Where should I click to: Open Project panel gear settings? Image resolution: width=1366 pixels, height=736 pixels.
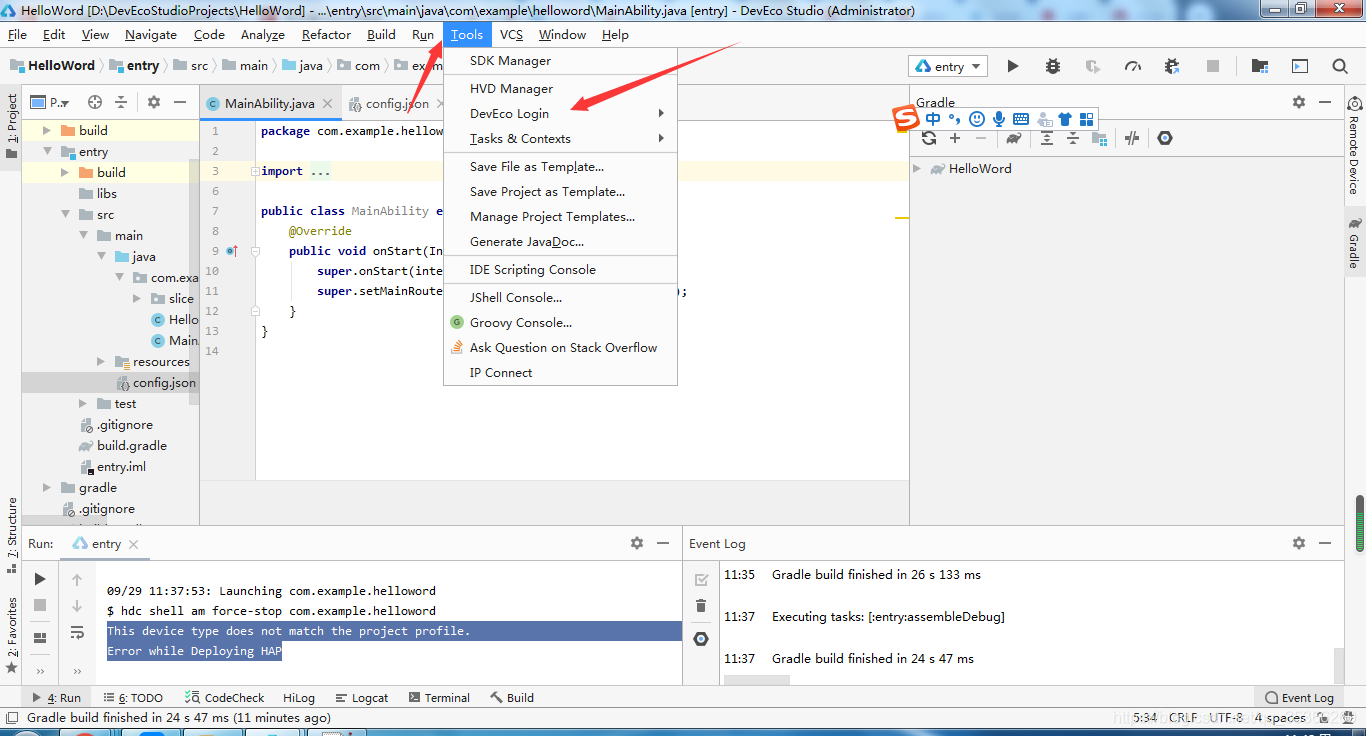[154, 102]
